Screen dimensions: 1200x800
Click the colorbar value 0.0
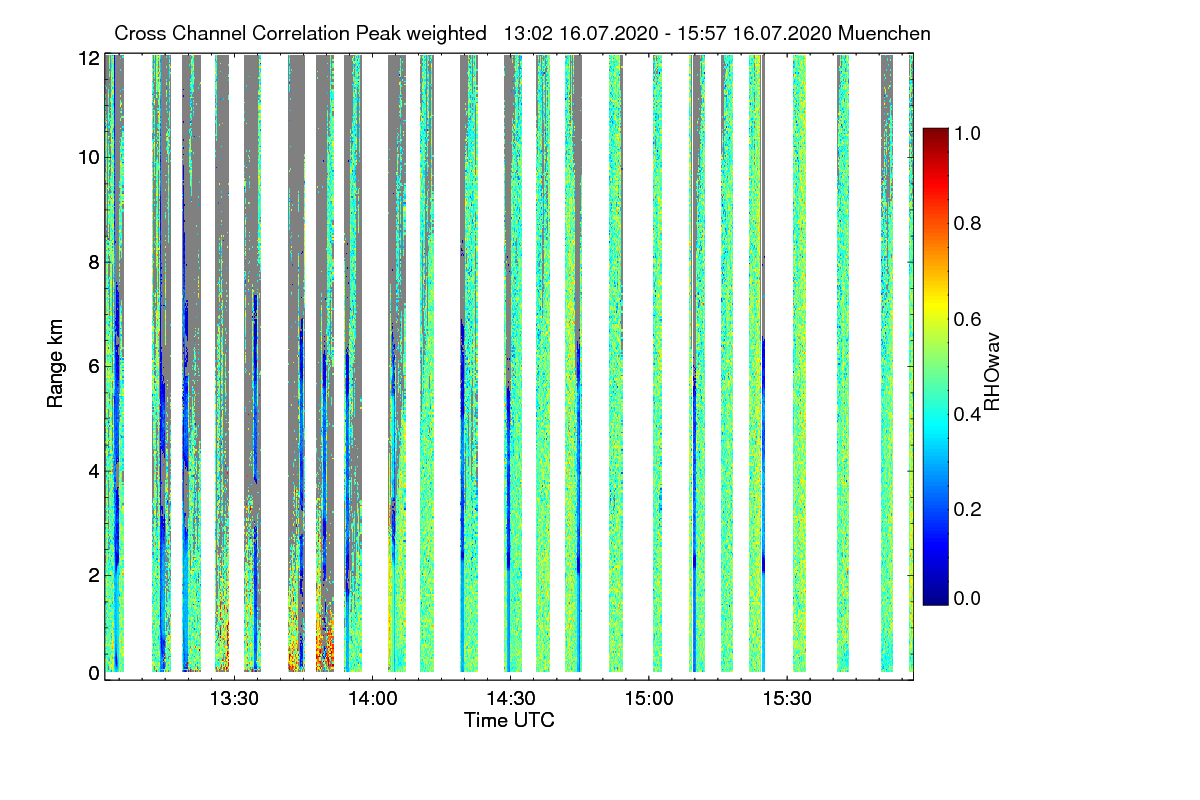(966, 598)
